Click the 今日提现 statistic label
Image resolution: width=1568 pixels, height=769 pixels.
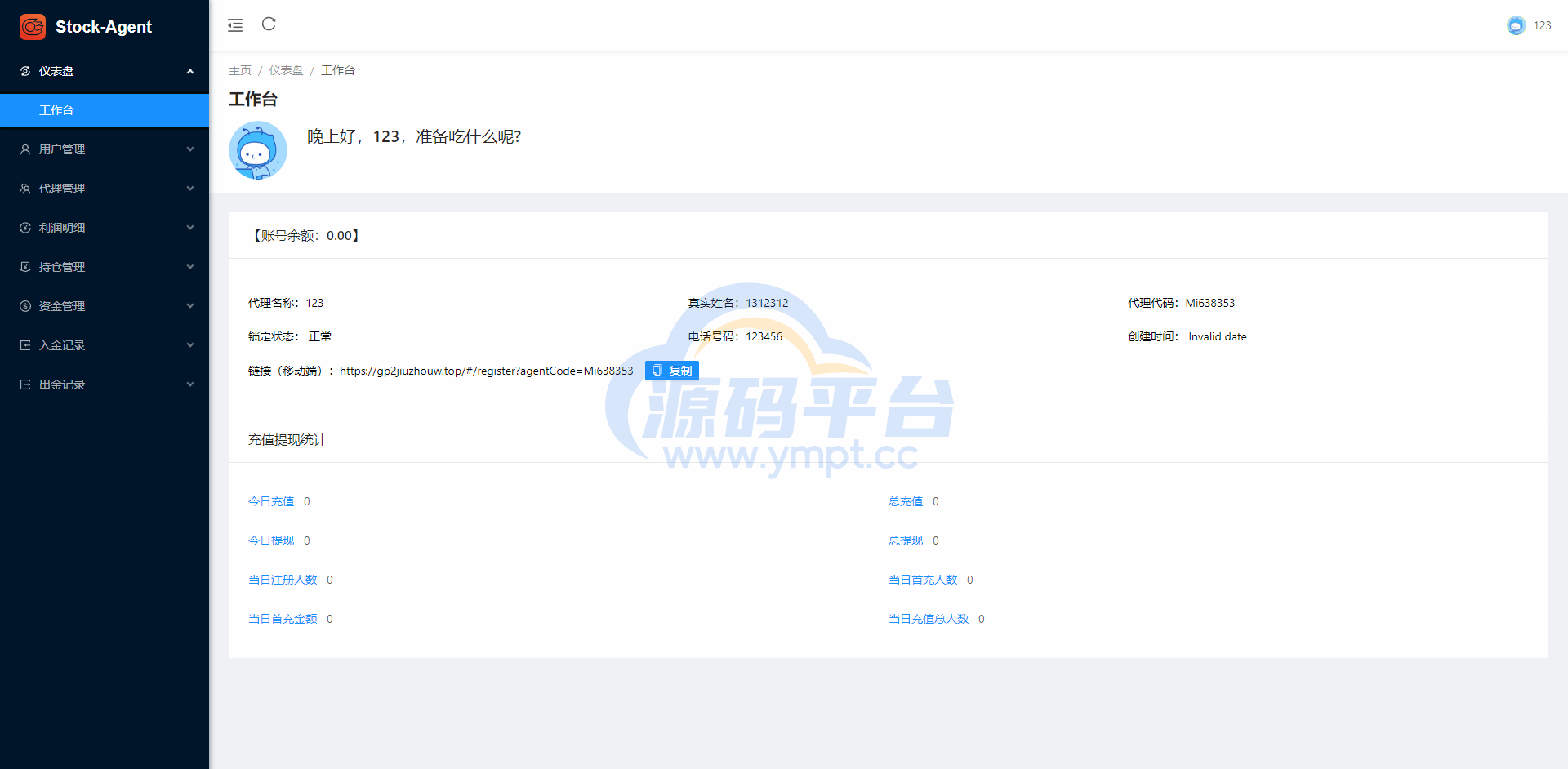pyautogui.click(x=271, y=540)
